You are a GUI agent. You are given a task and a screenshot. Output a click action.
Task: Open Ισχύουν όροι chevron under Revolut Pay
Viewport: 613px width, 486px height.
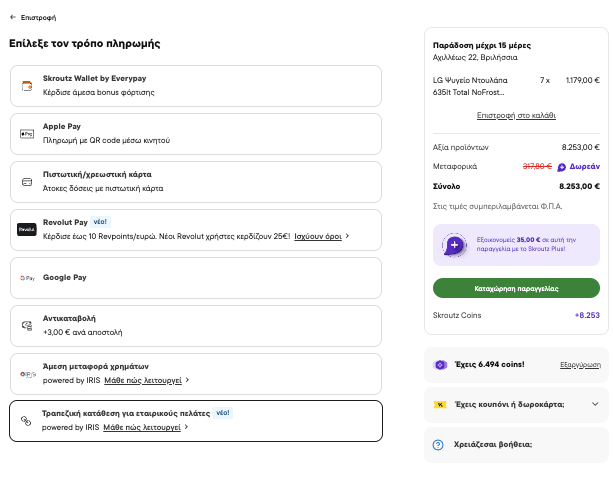347,236
